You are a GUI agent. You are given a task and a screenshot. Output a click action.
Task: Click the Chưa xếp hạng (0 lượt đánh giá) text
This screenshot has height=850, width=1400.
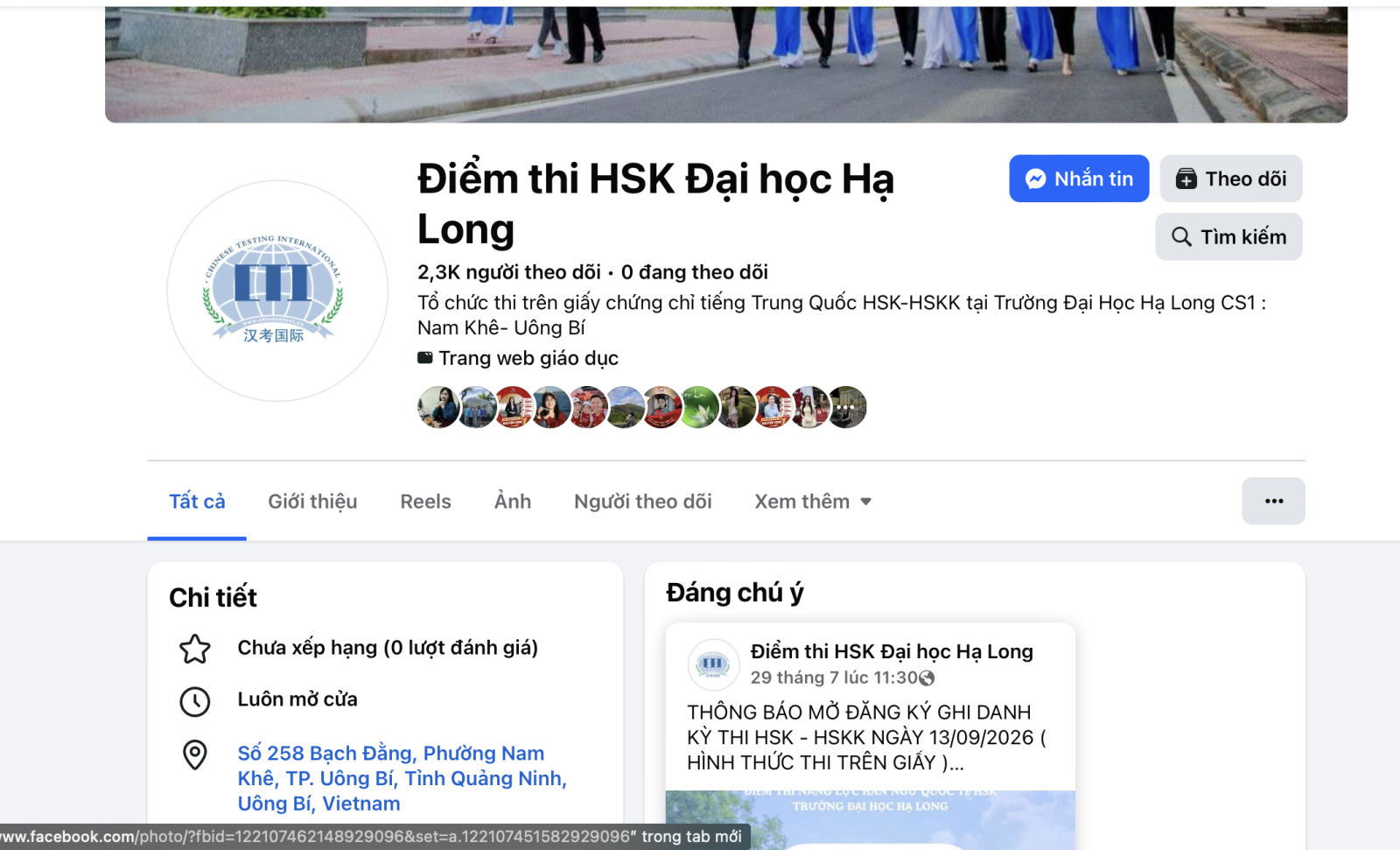[x=388, y=648]
